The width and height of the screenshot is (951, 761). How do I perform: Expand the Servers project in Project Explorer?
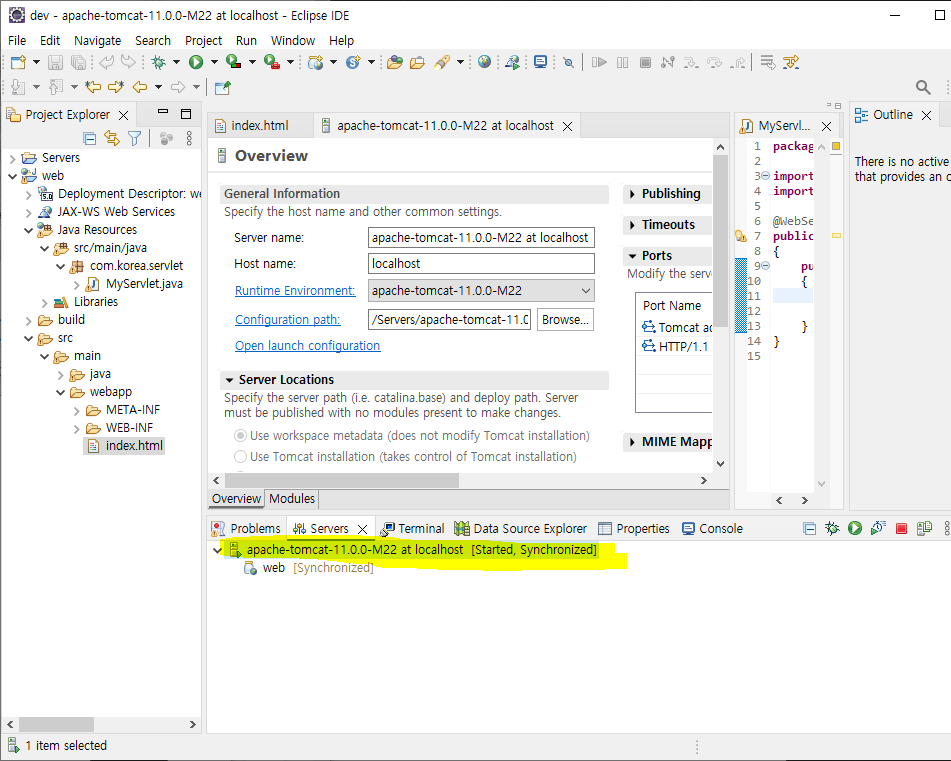[x=13, y=158]
